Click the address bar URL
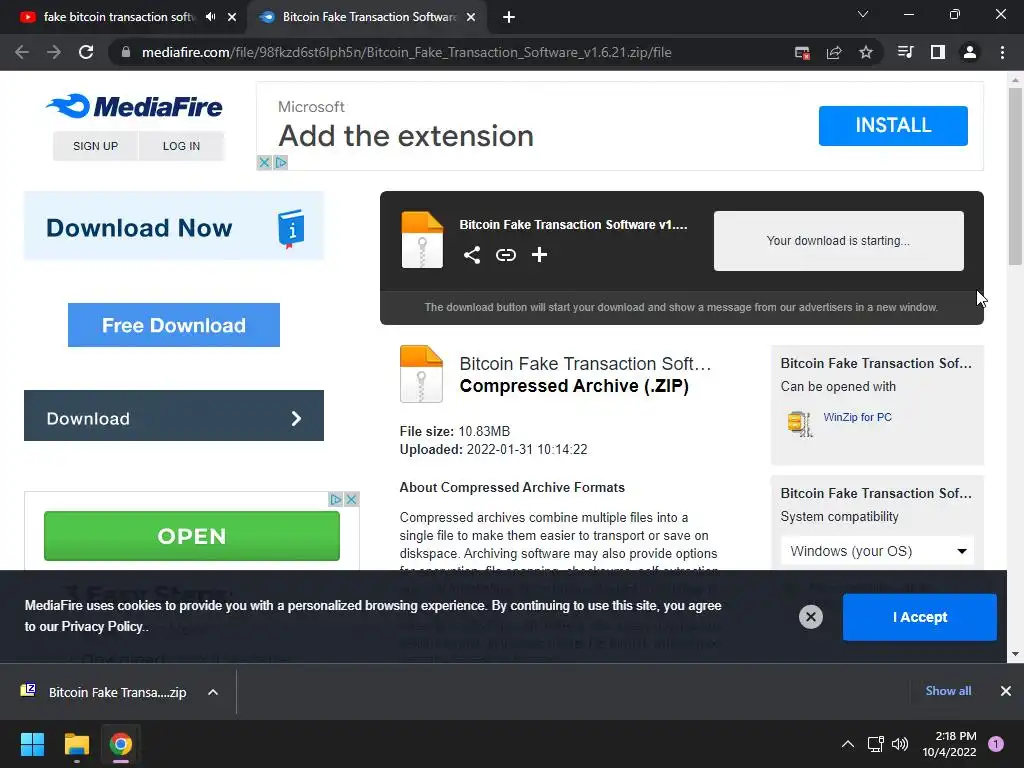 pos(406,52)
